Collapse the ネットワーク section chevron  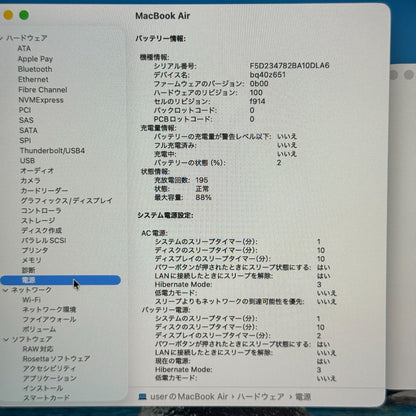6,290
